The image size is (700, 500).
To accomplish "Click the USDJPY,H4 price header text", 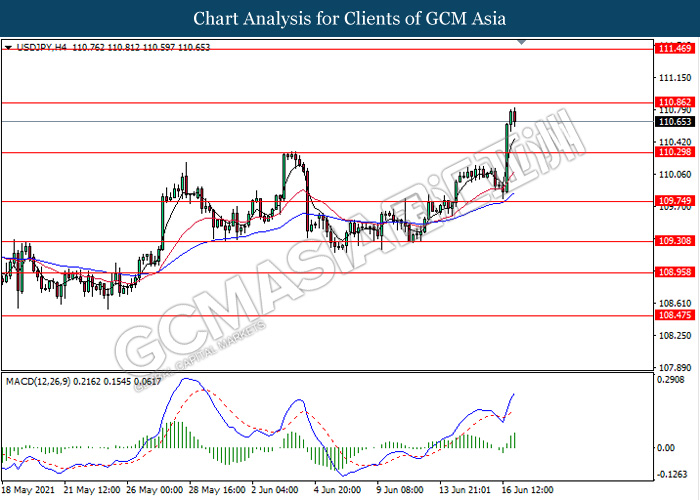I will (x=113, y=47).
